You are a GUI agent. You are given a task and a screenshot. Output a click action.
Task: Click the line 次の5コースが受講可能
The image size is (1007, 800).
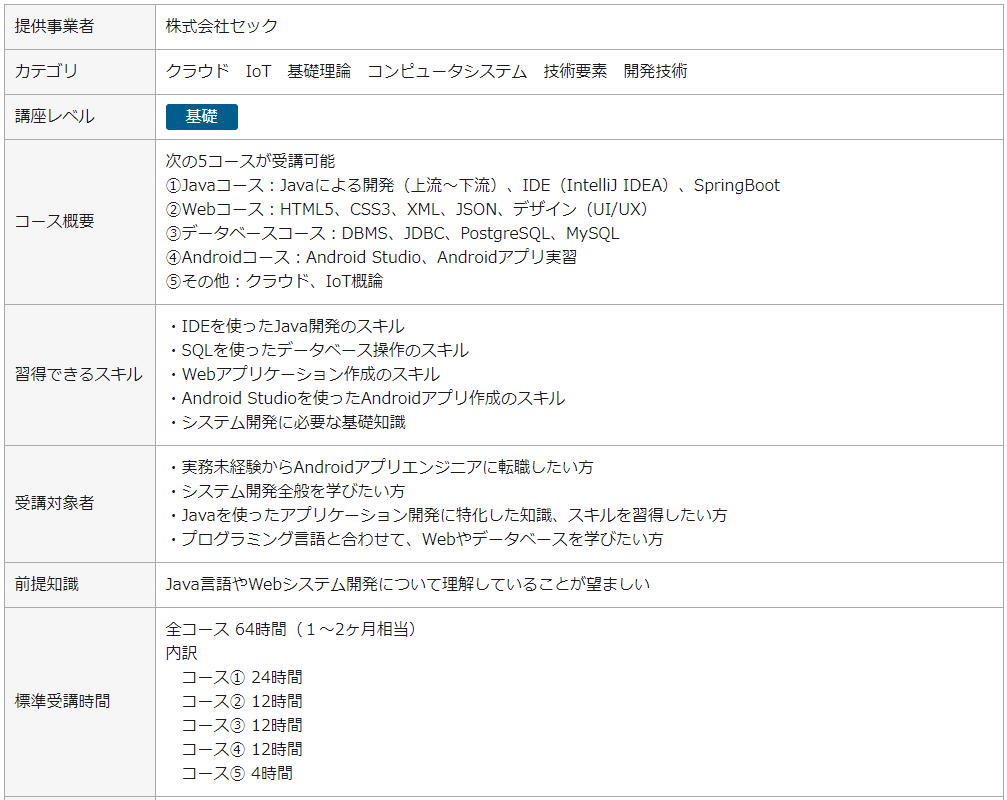point(250,161)
